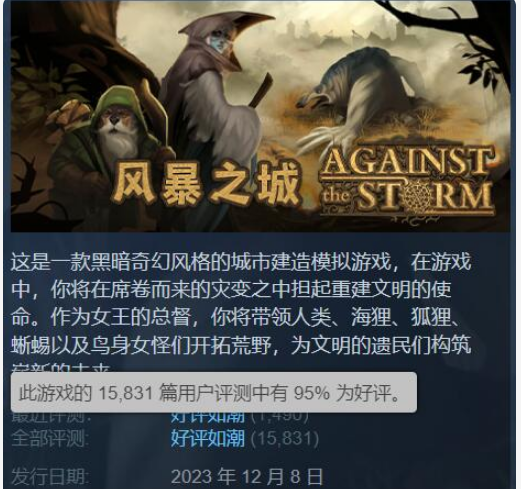Screen dimensions: 521x489
Task: Click the 全部评测 label
Action: [x=50, y=438]
